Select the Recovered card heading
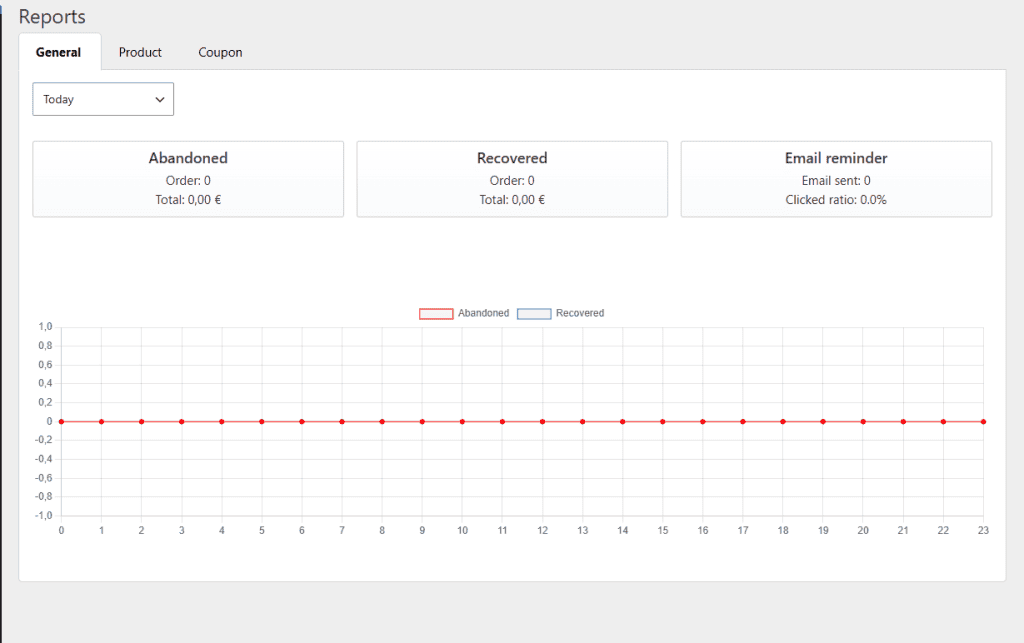 pyautogui.click(x=512, y=158)
